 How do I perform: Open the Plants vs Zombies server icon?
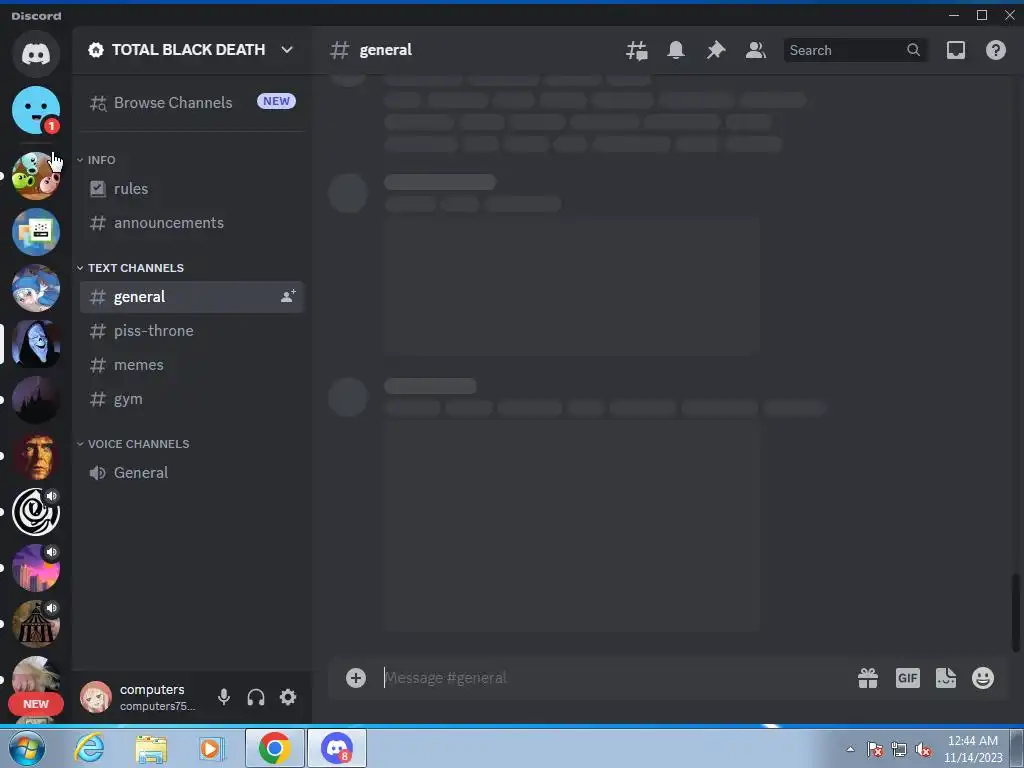pos(36,176)
